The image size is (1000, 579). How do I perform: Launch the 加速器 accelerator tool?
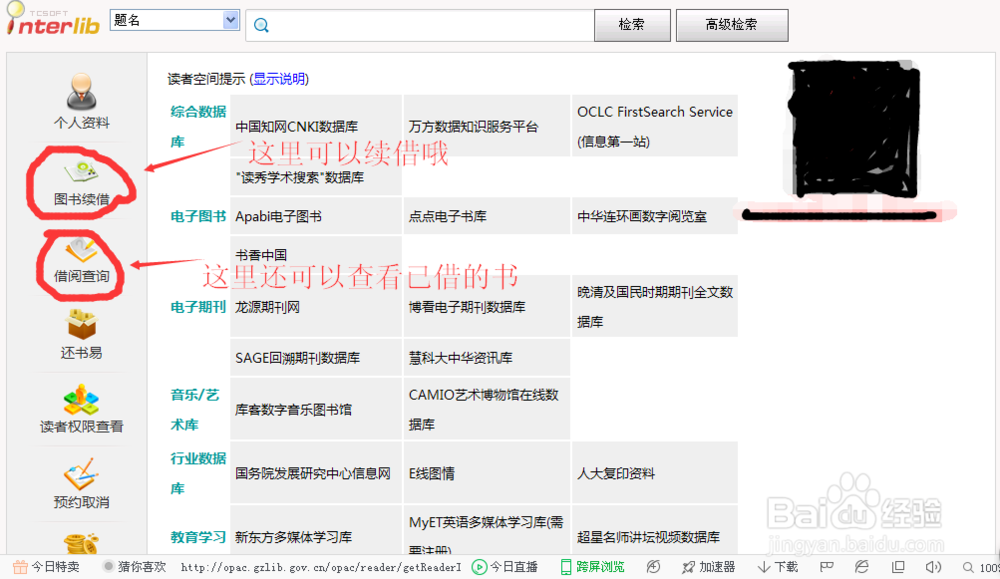(x=709, y=565)
